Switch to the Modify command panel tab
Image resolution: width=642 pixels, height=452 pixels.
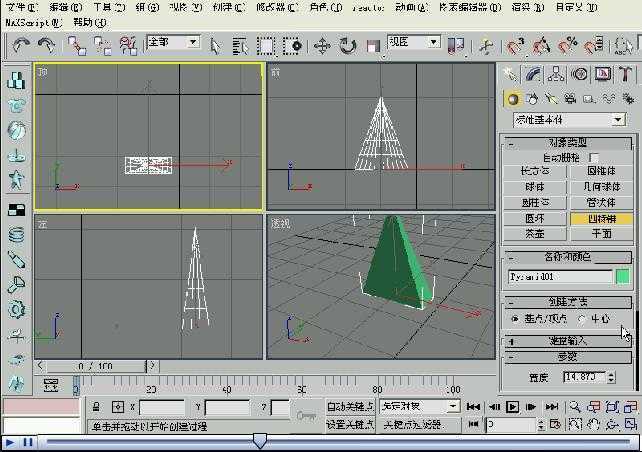pyautogui.click(x=533, y=74)
